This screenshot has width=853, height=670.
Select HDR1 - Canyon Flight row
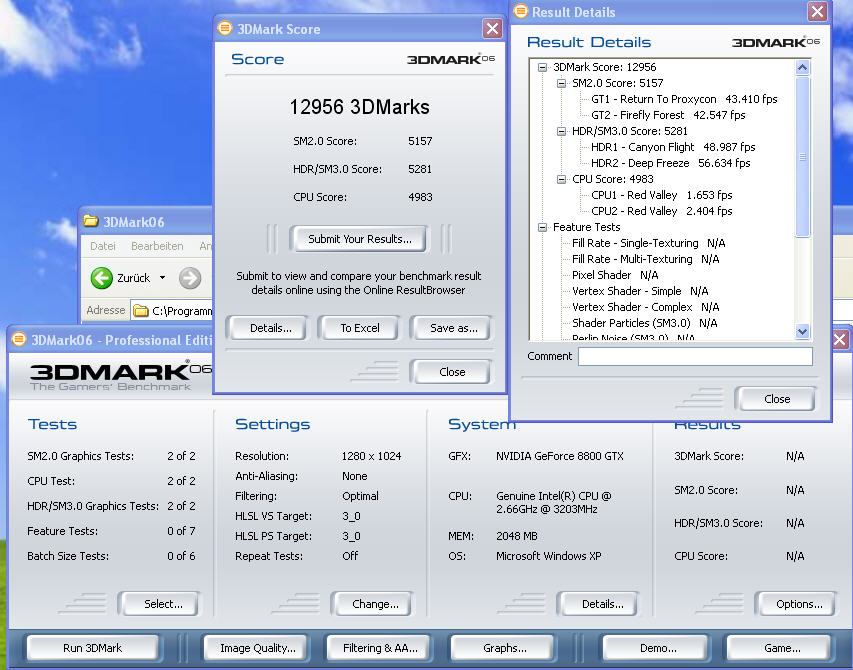pos(673,147)
